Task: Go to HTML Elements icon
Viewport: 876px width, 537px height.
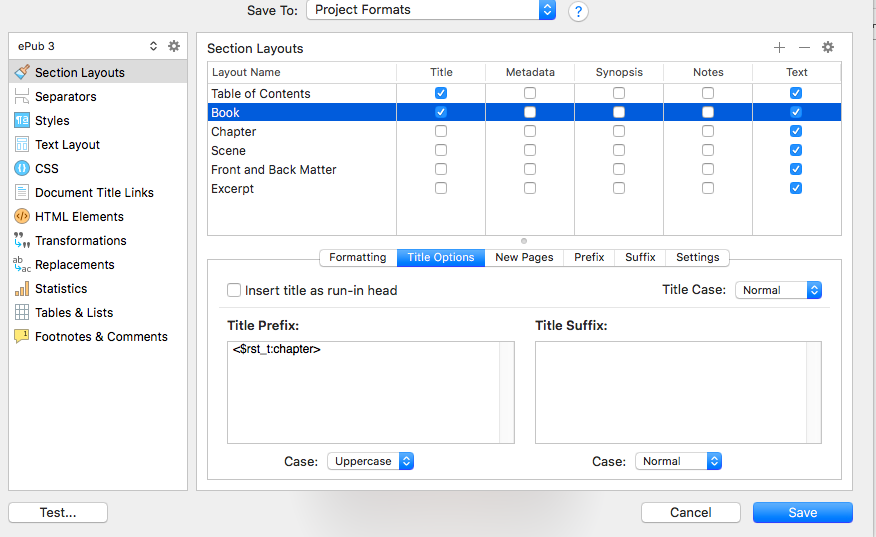Action: coord(22,216)
